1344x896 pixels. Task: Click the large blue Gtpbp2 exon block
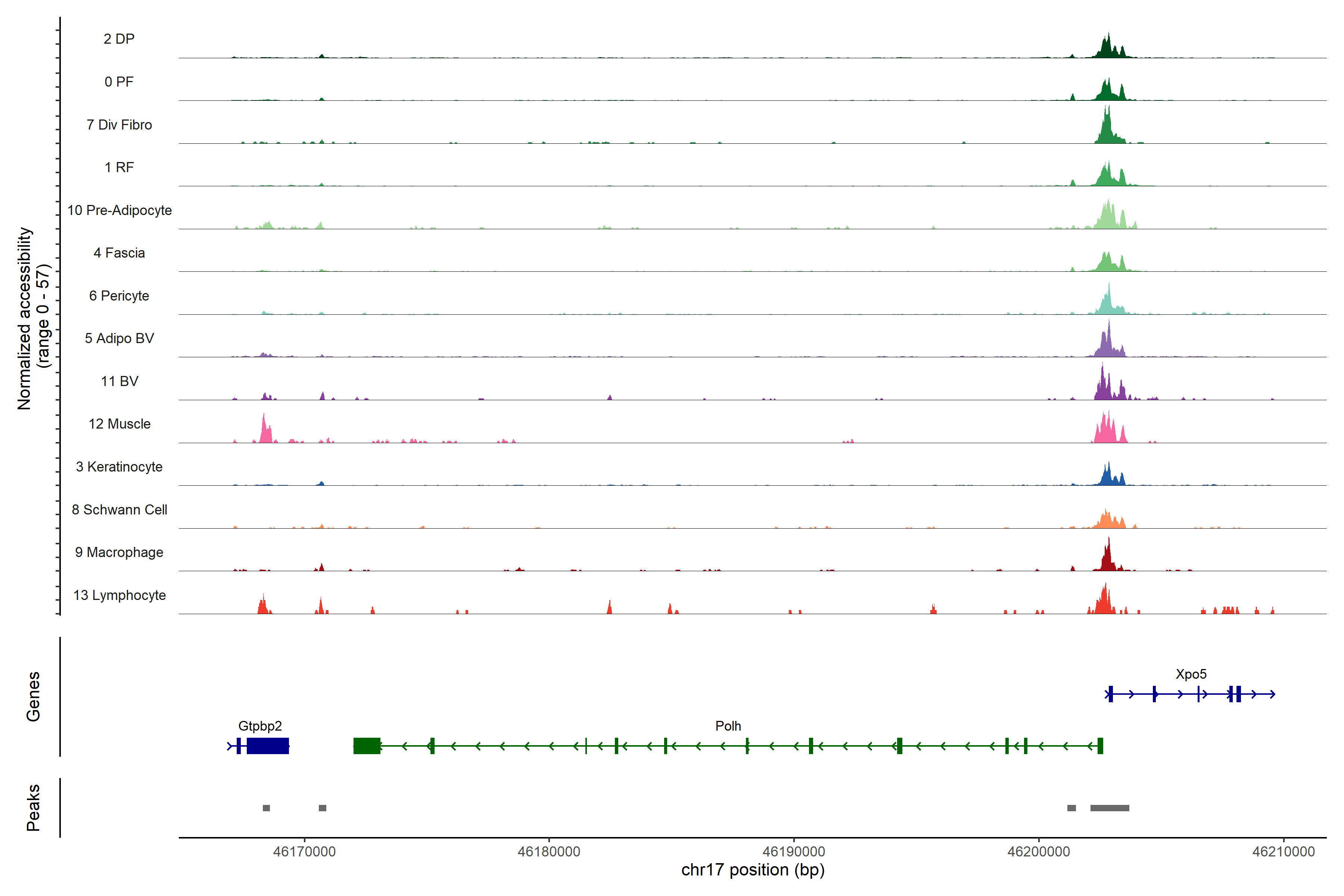[x=267, y=746]
